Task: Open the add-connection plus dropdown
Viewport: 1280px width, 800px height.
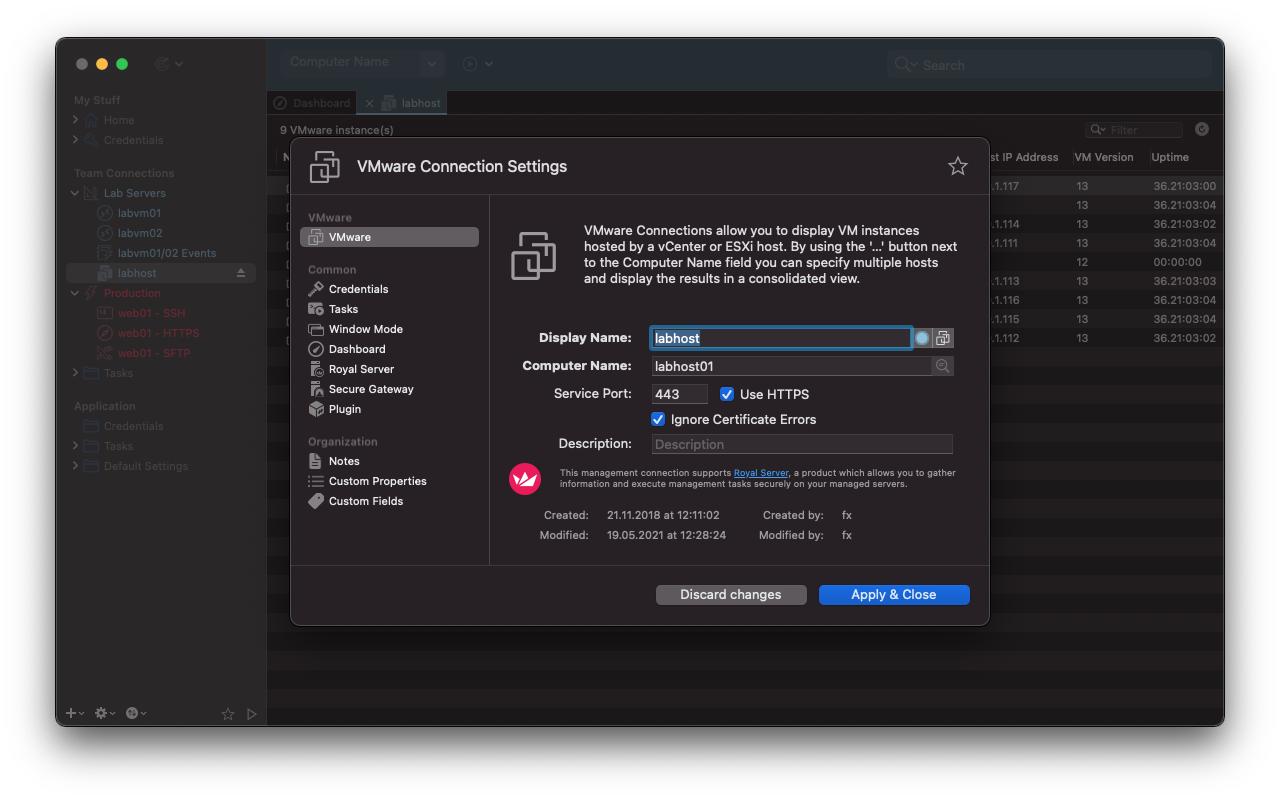Action: click(71, 713)
